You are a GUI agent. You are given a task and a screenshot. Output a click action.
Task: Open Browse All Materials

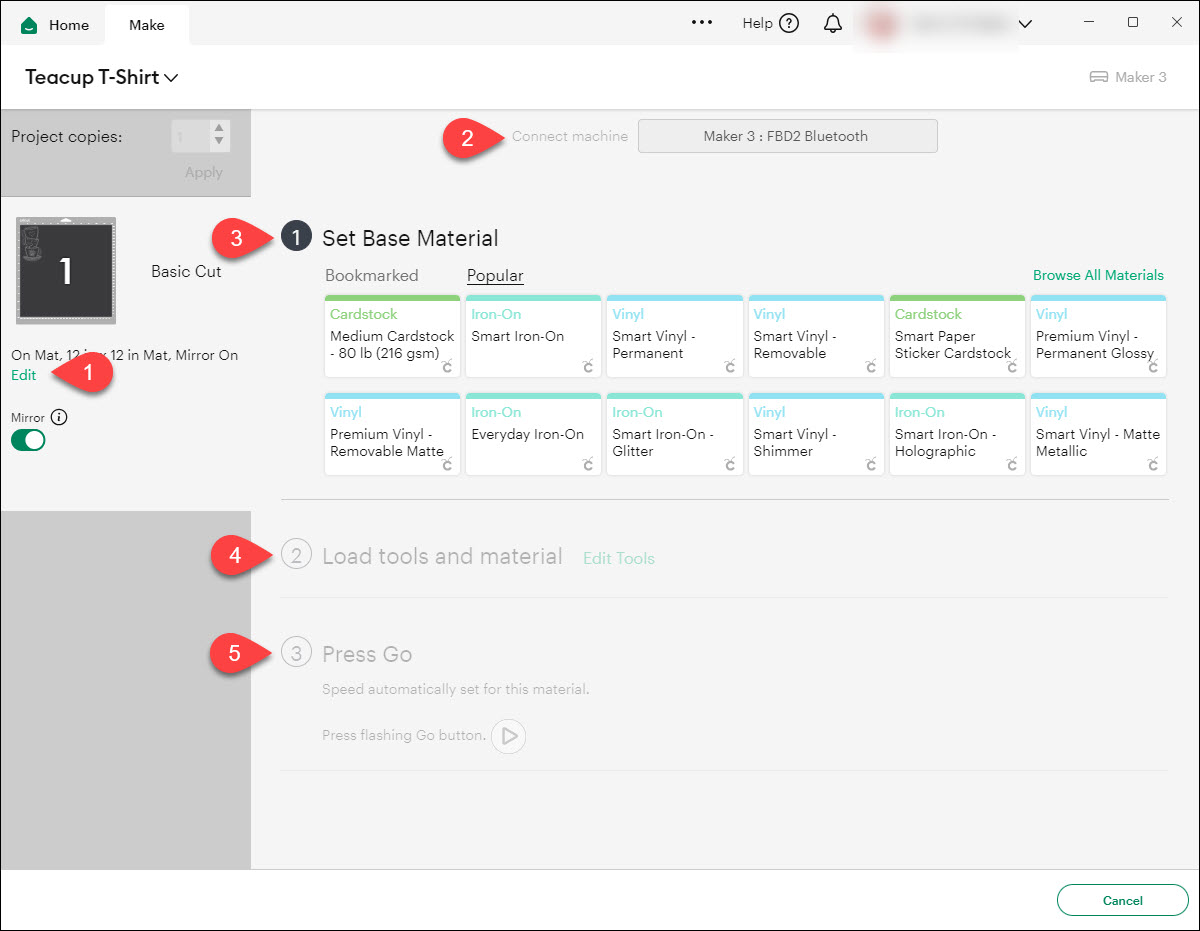pyautogui.click(x=1098, y=275)
